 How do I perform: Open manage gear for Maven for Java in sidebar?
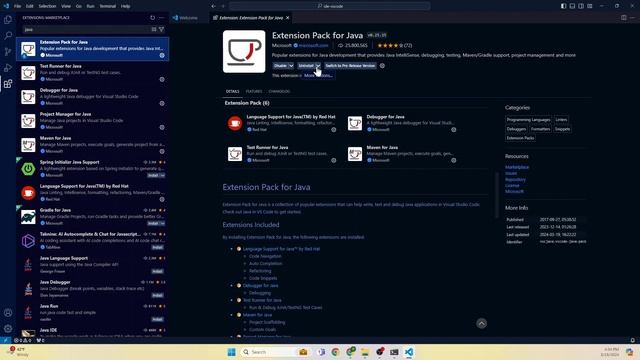[162, 151]
